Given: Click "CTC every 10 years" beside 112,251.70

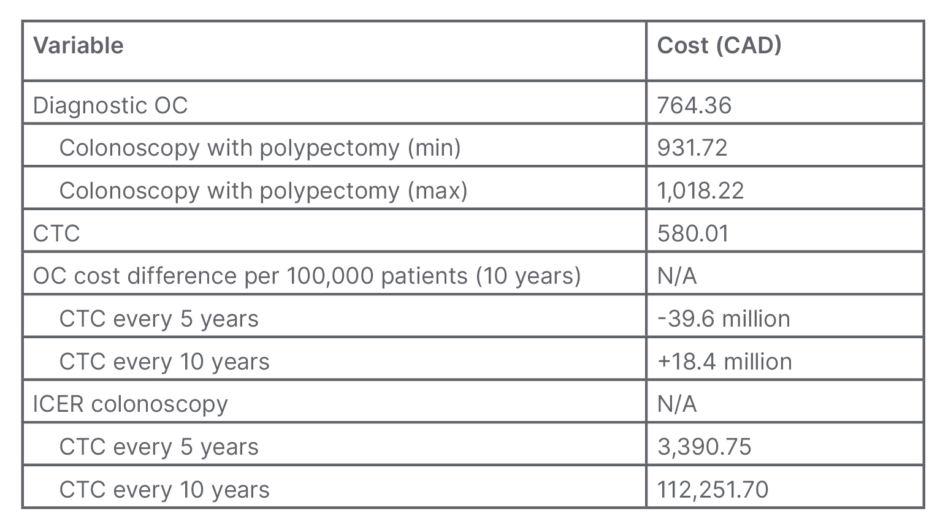Looking at the screenshot, I should point(164,490).
